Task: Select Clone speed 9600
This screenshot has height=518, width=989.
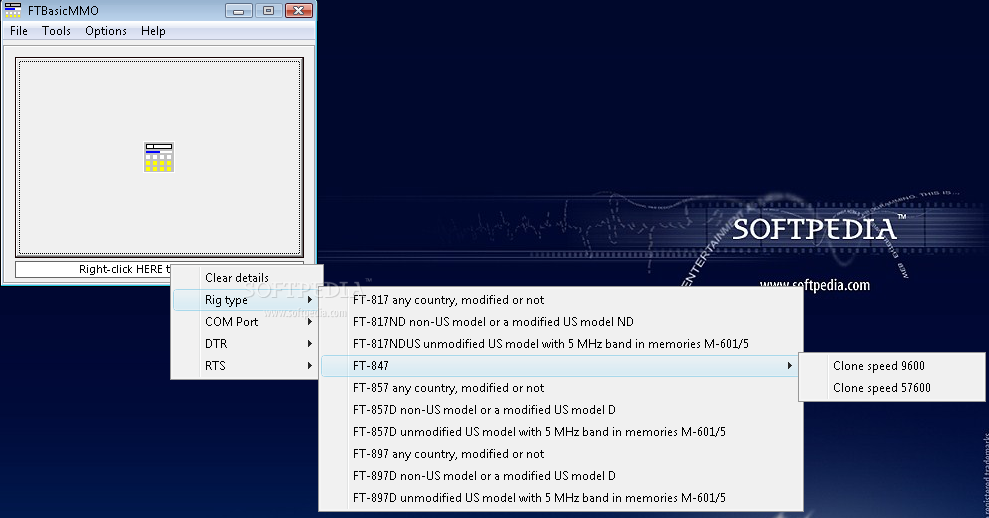Action: coord(892,366)
